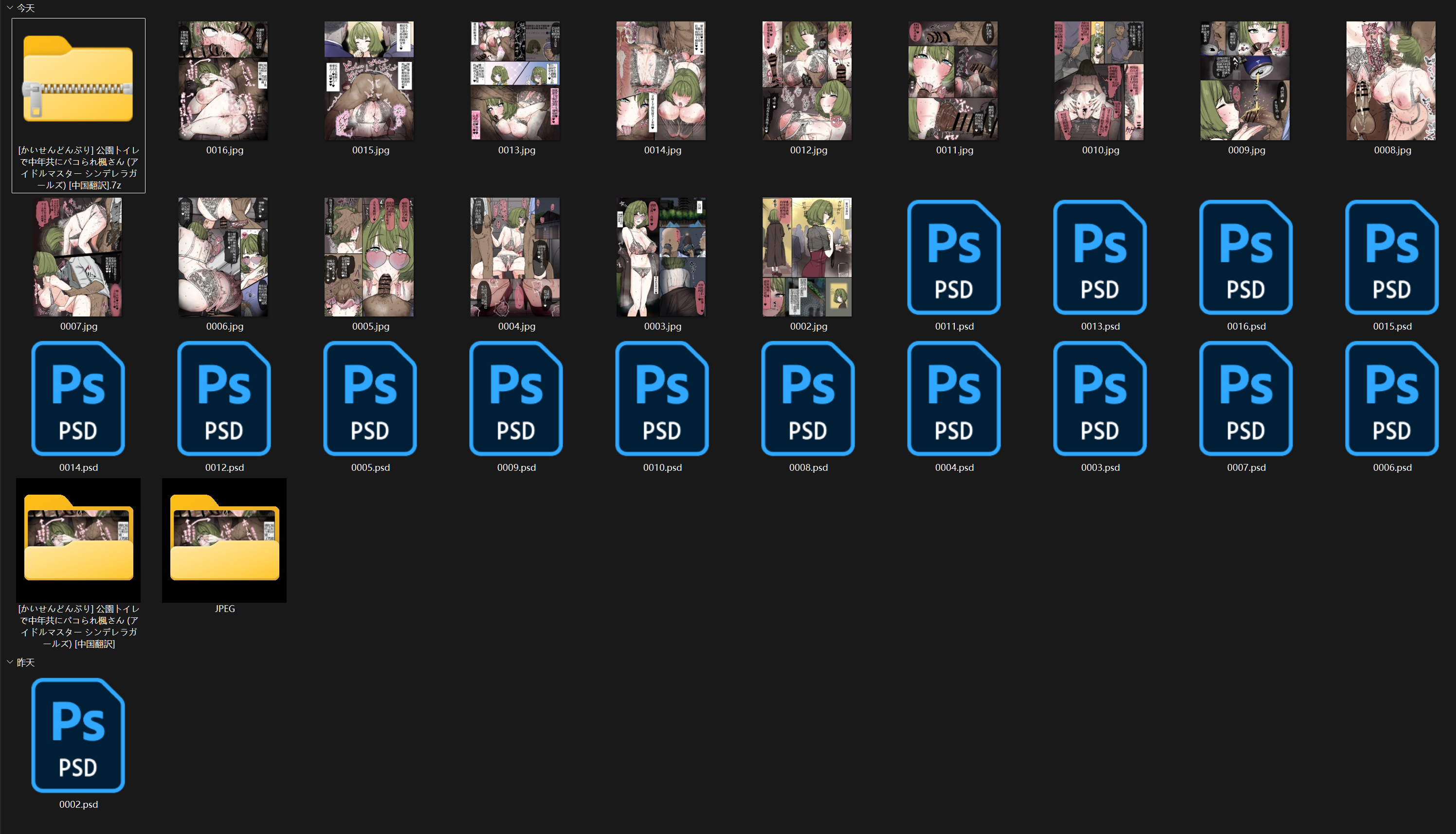Viewport: 1456px width, 834px height.
Task: Select the 0007.jpg thumbnail
Action: [78, 257]
